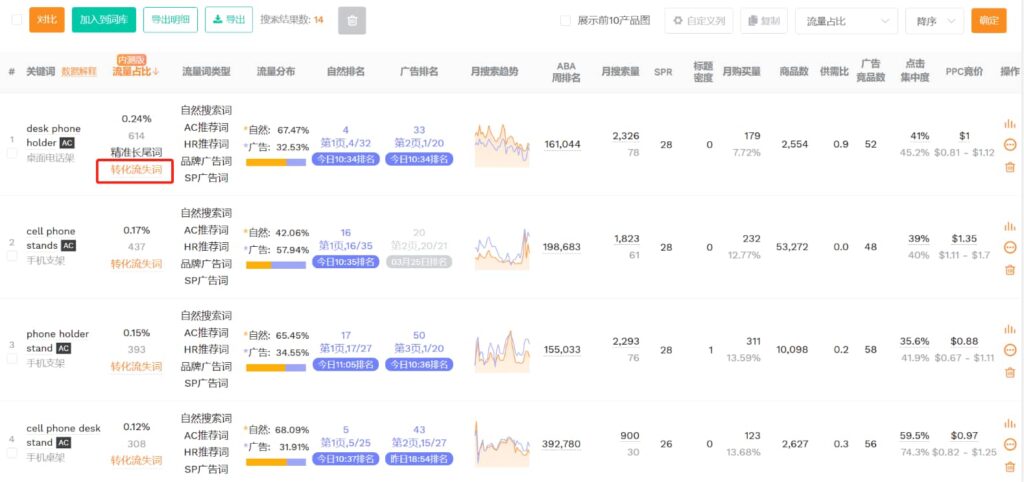The height and width of the screenshot is (482, 1024).
Task: Click the 数据解释 link in the header
Action: 79,71
